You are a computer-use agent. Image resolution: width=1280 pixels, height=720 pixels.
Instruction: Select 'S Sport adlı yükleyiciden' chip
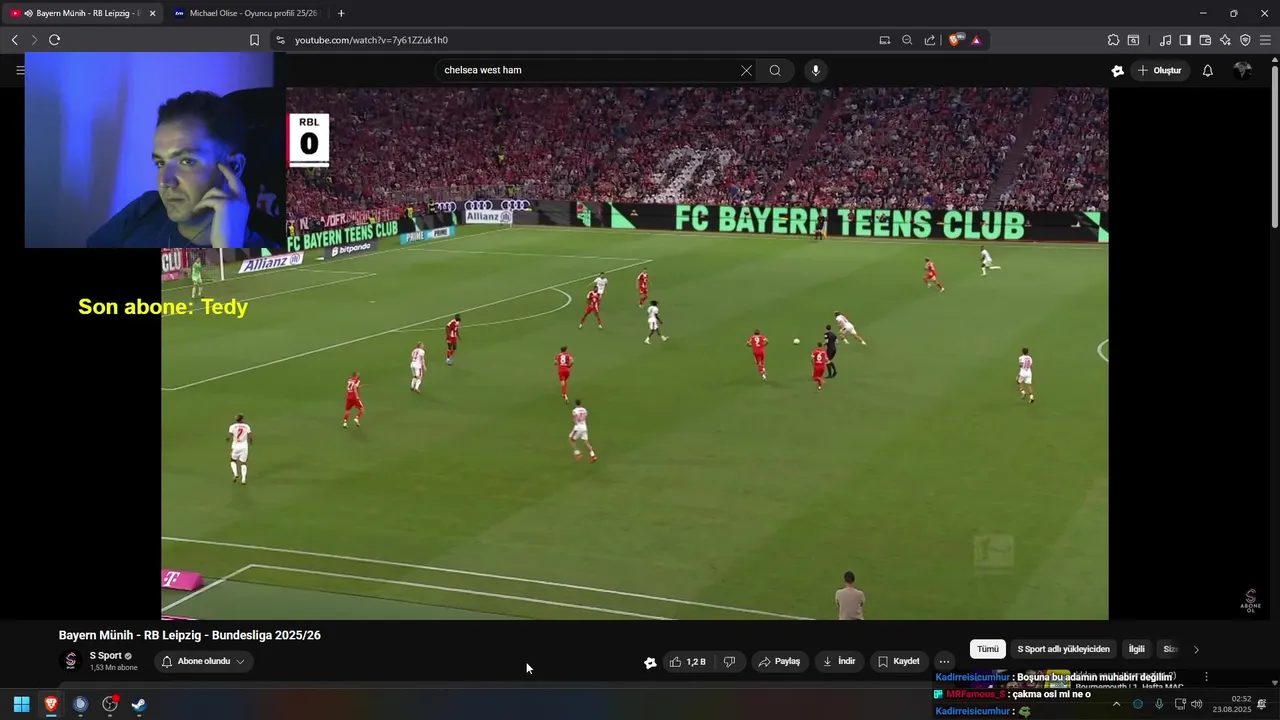(x=1063, y=649)
